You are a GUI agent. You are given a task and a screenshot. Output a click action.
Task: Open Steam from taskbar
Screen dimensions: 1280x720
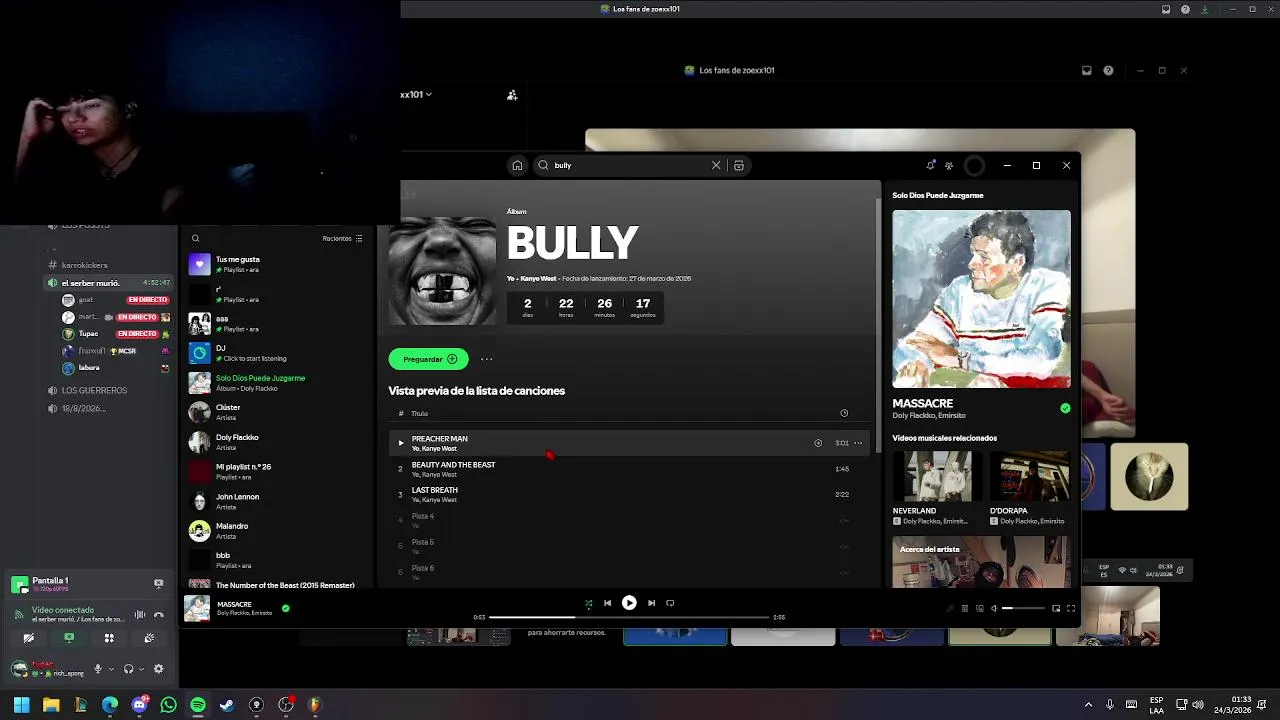click(227, 705)
